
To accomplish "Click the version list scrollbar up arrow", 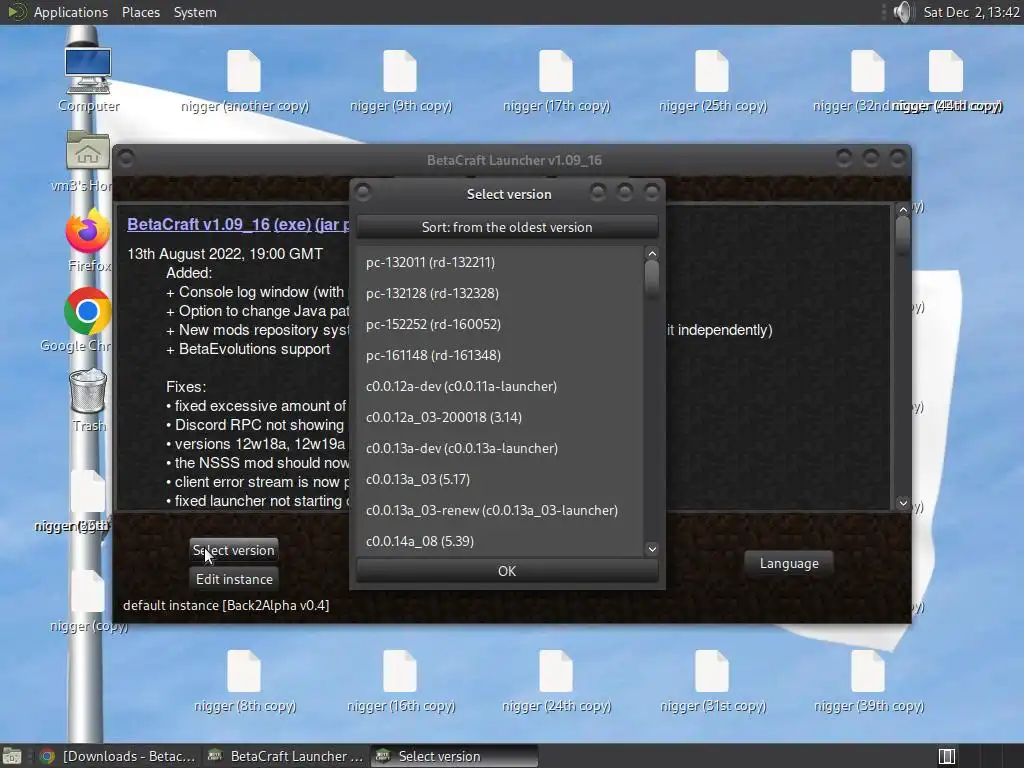I will pyautogui.click(x=652, y=253).
